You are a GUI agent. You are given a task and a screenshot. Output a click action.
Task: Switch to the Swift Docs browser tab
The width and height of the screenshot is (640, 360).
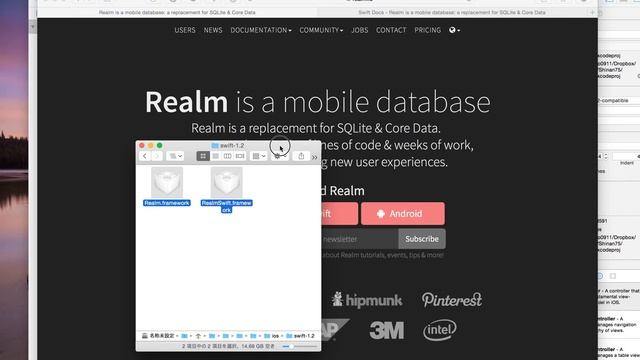451,13
